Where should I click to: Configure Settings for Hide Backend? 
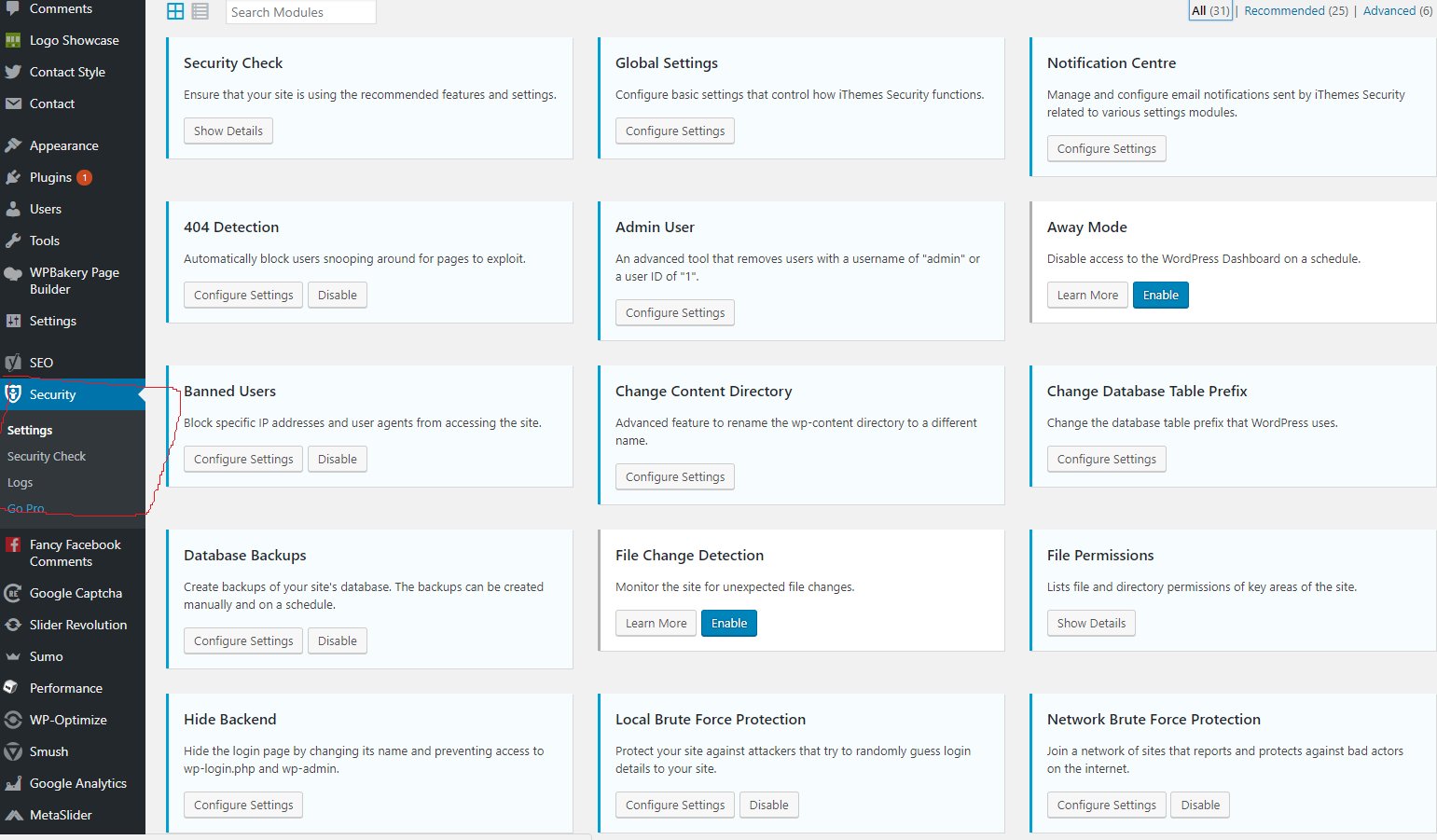click(243, 806)
